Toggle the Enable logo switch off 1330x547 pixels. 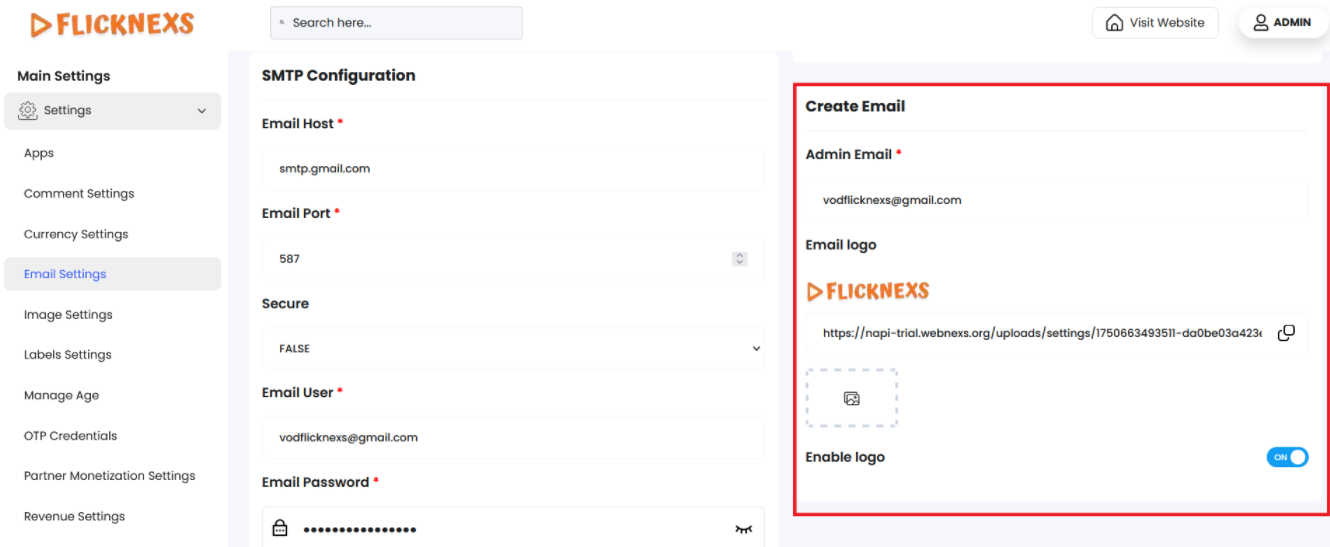click(1287, 457)
